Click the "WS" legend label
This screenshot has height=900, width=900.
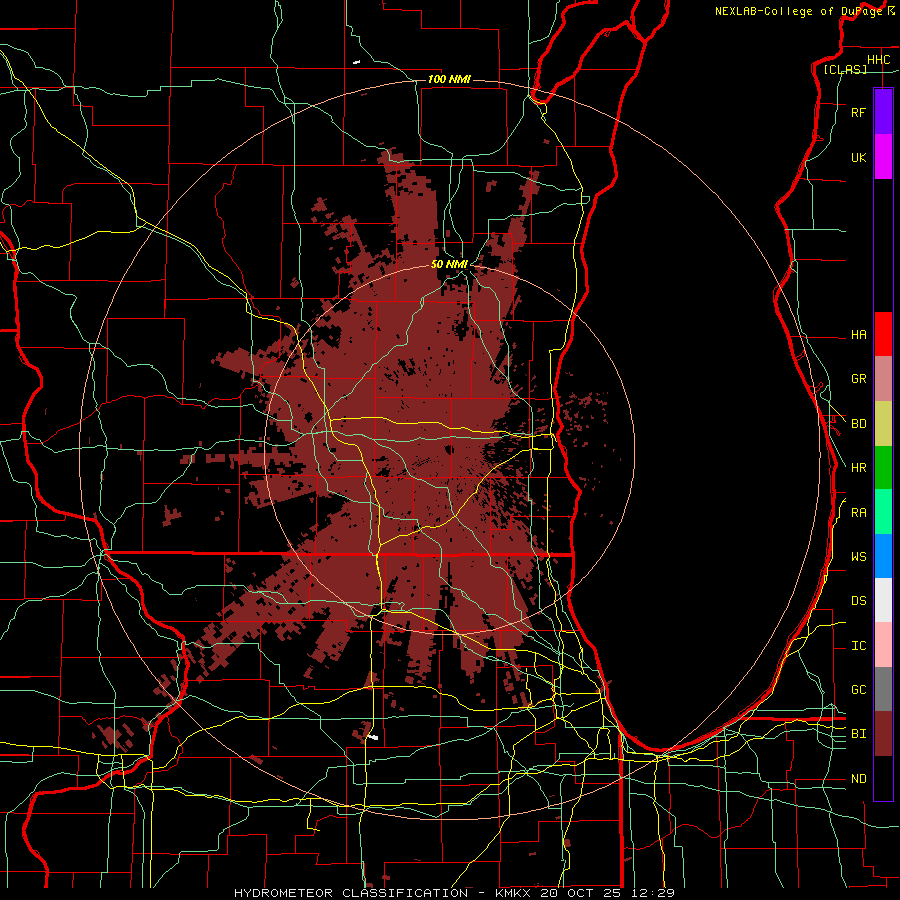858,557
